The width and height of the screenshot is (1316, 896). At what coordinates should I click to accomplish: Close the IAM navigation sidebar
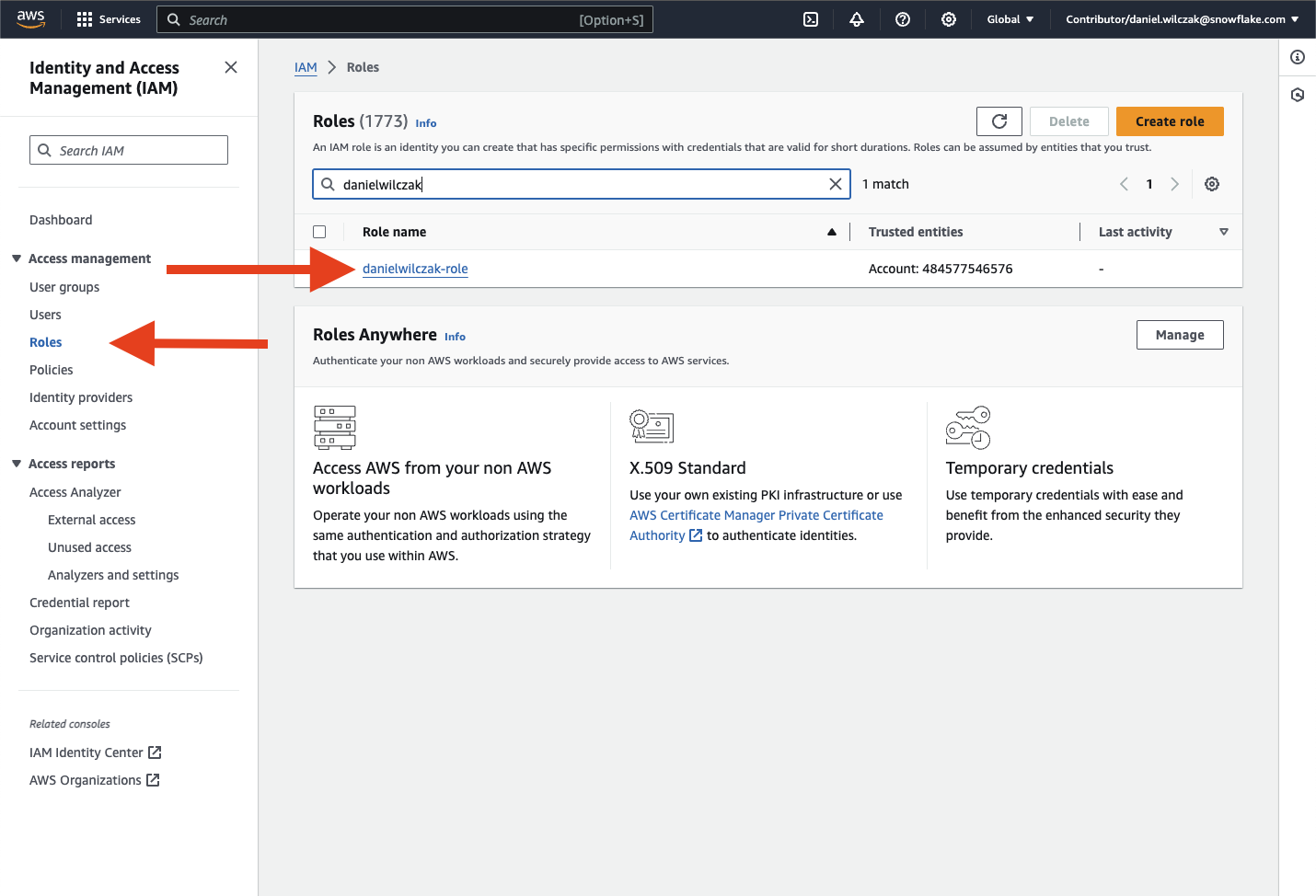(x=231, y=67)
